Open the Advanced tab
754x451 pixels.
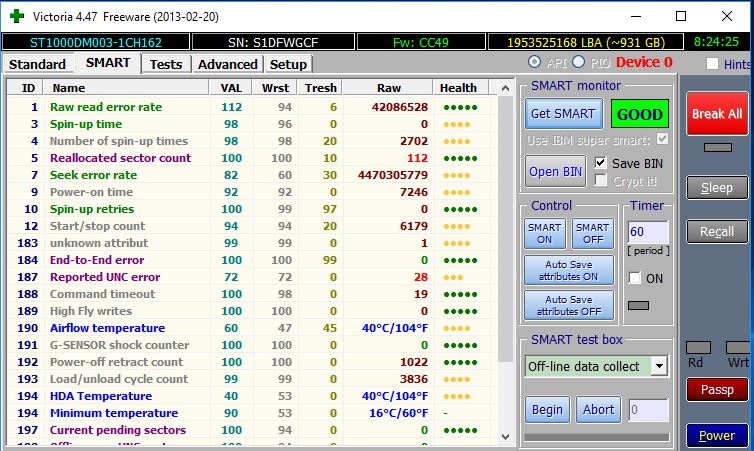click(227, 64)
